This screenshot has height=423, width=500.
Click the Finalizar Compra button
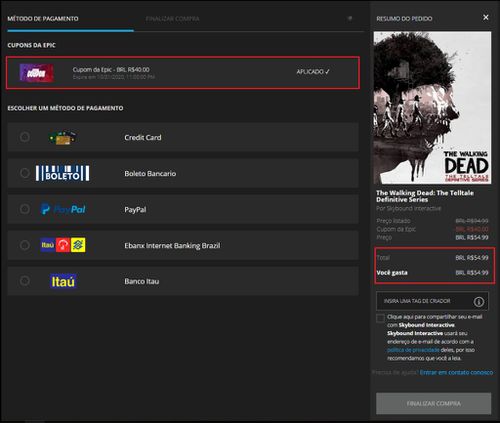pyautogui.click(x=433, y=403)
